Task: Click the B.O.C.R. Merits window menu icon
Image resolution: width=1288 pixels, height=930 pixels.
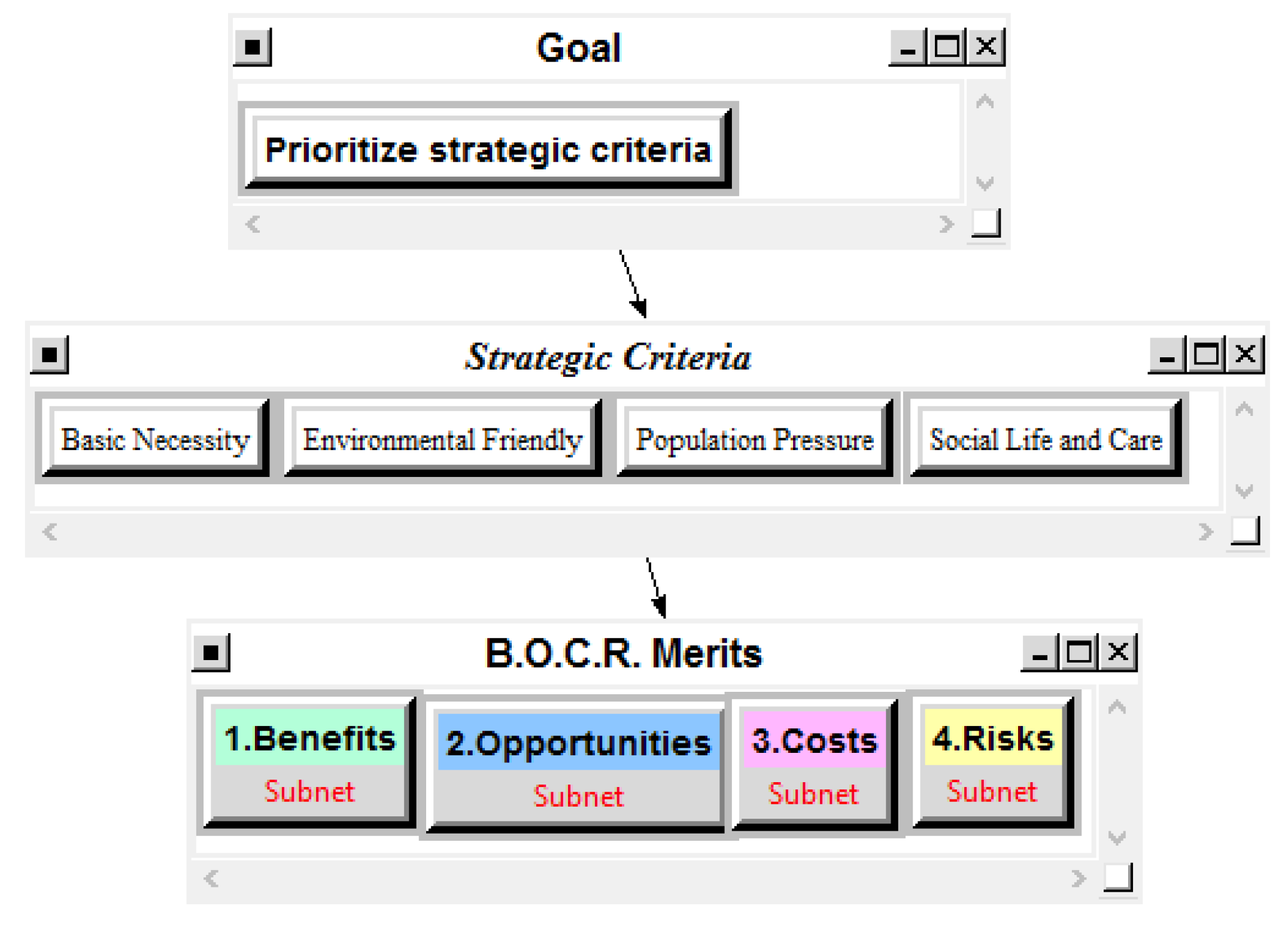Action: click(211, 652)
